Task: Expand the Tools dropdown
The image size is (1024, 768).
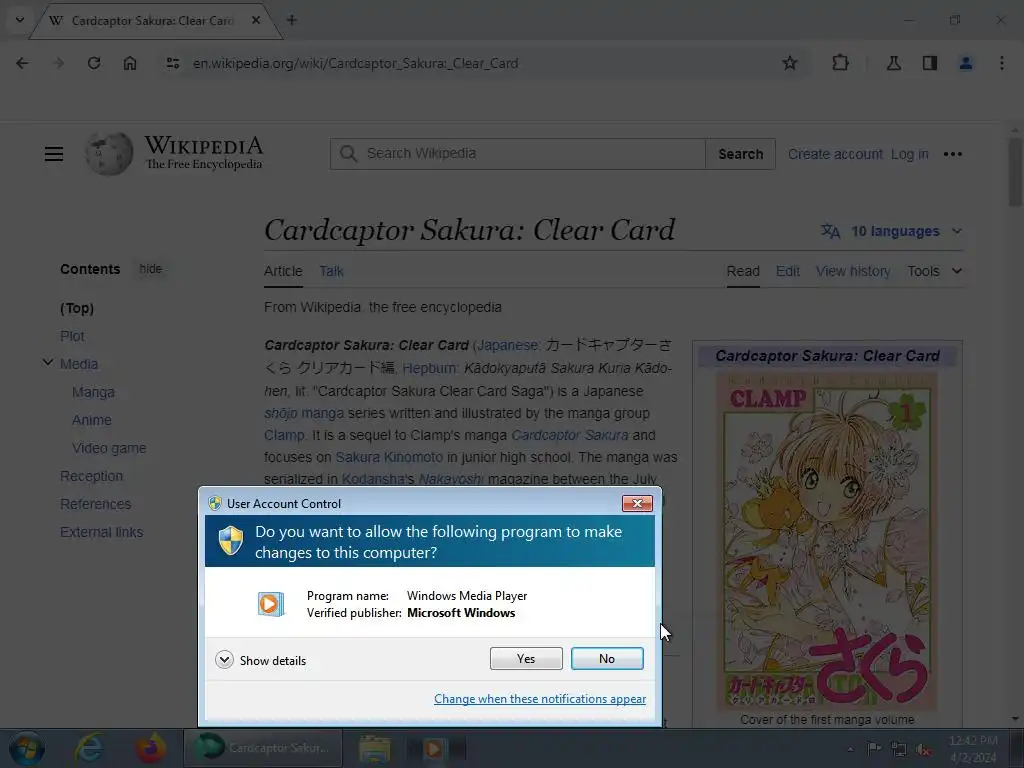Action: 934,271
